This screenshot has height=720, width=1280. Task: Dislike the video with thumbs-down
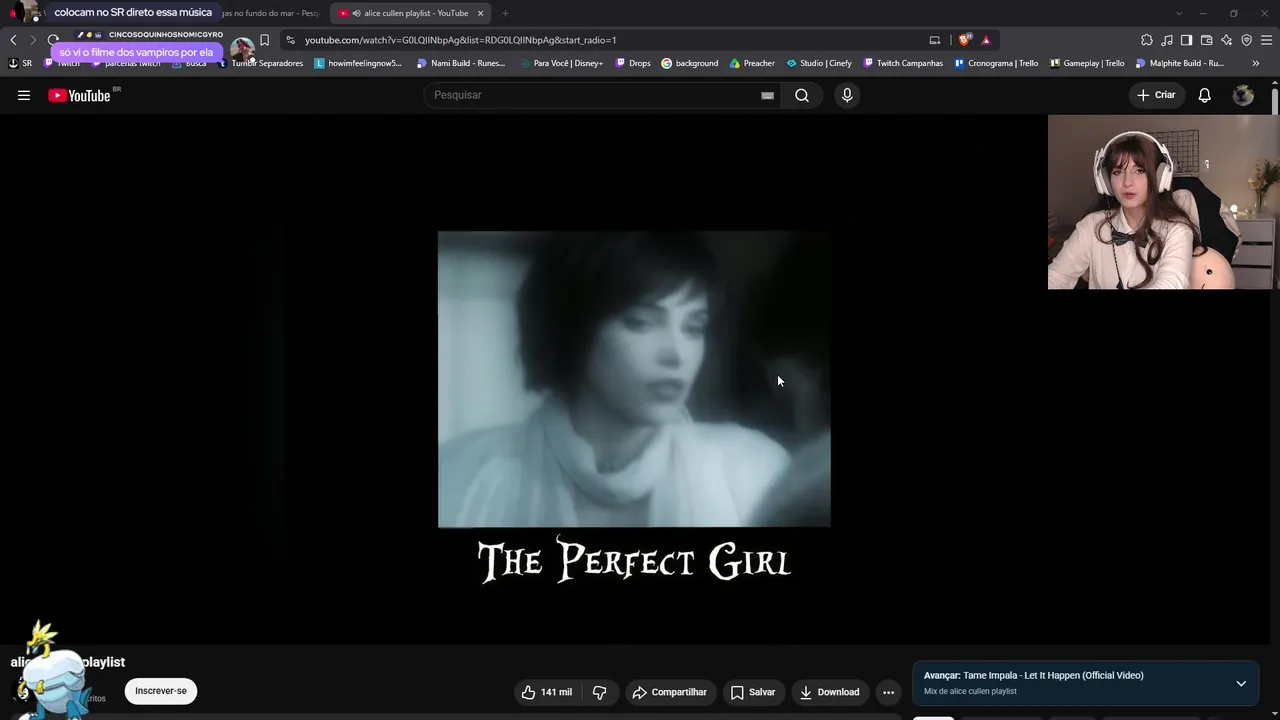pos(600,692)
